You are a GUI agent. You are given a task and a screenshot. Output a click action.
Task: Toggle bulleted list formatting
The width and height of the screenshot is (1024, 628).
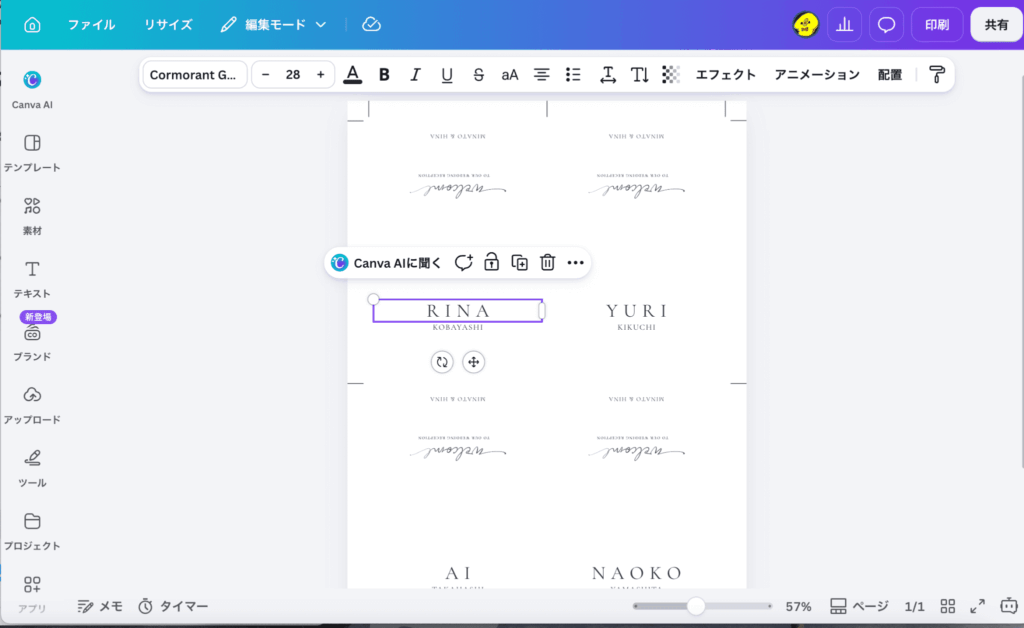point(573,74)
